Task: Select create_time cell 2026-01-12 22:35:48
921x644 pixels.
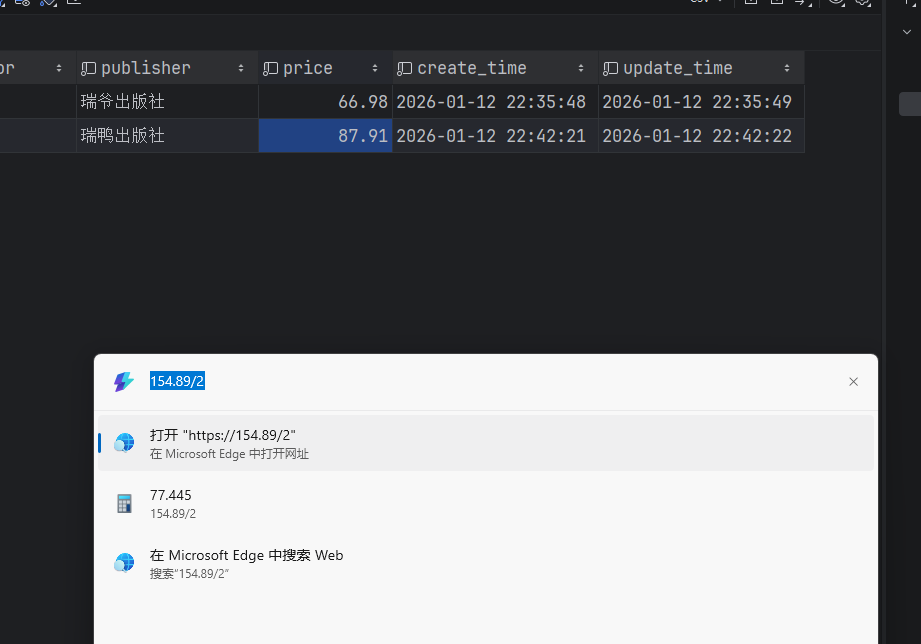Action: coord(495,102)
